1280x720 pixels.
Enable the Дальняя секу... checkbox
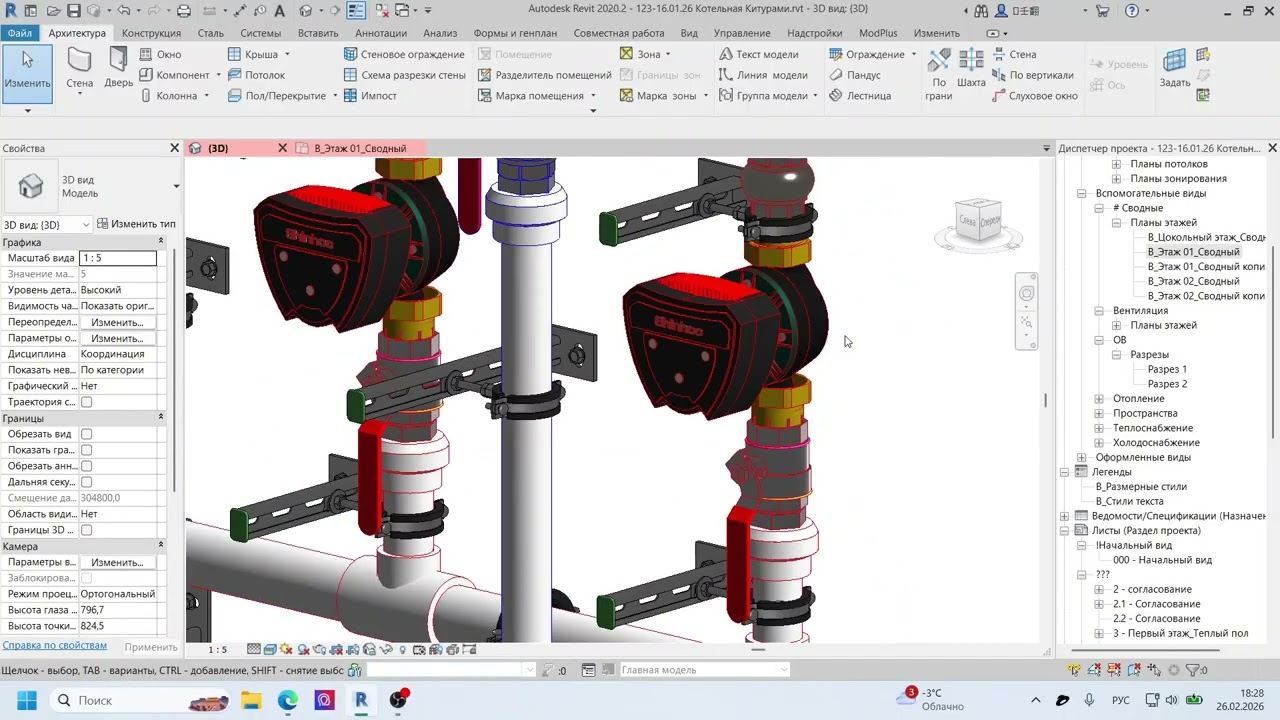click(x=86, y=482)
